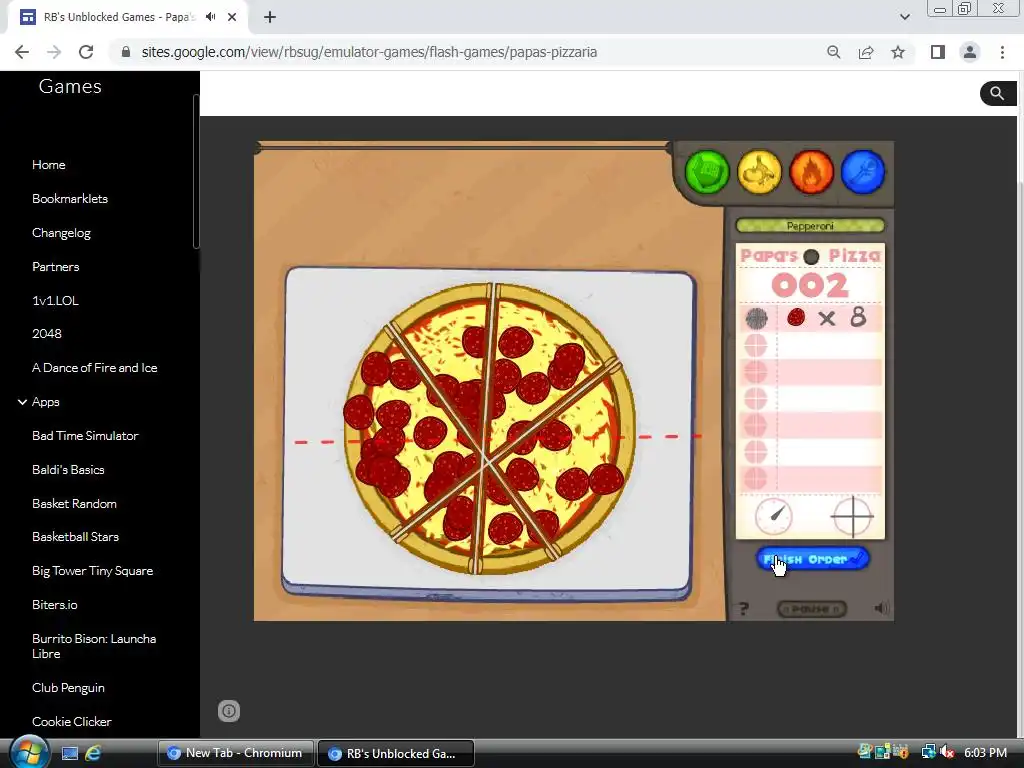Click the sliced pepperoni pizza
Screen dimensions: 1024x768
(489, 428)
